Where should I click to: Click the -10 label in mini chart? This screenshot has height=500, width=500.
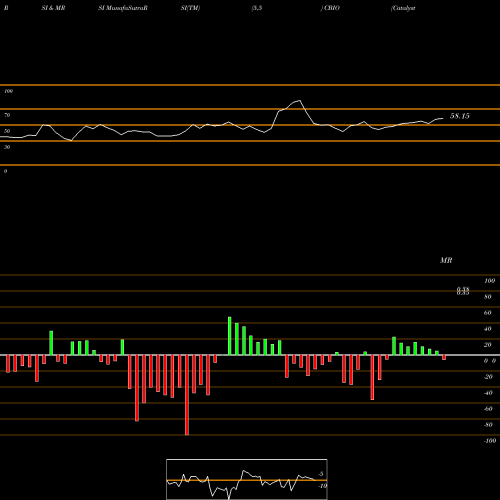click(322, 486)
